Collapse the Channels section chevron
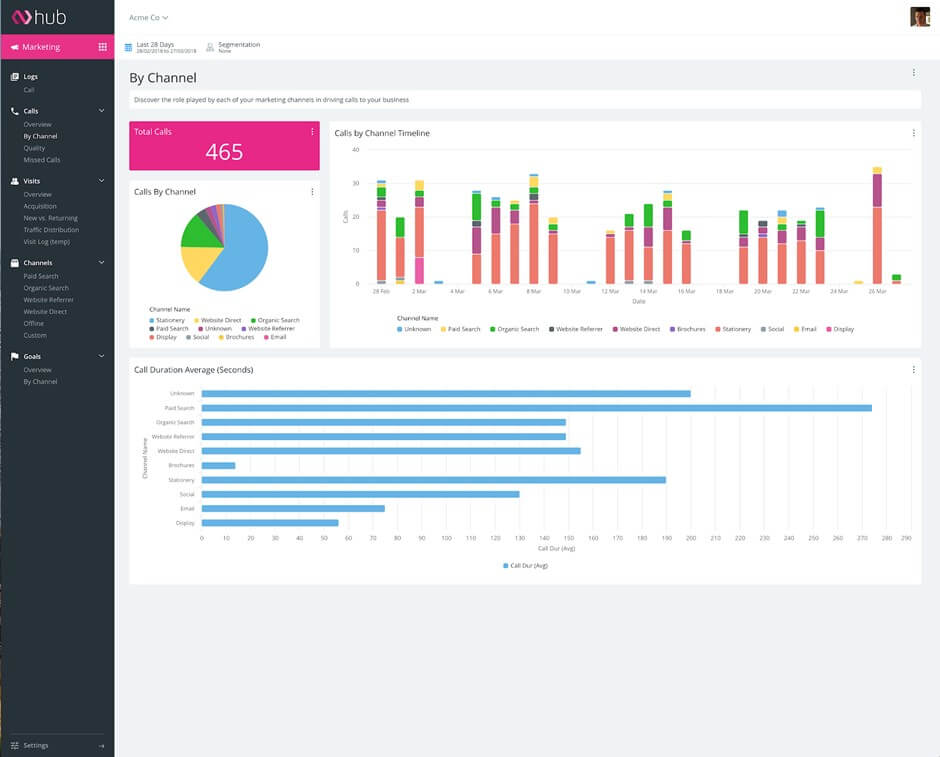Image resolution: width=940 pixels, height=757 pixels. pyautogui.click(x=101, y=263)
